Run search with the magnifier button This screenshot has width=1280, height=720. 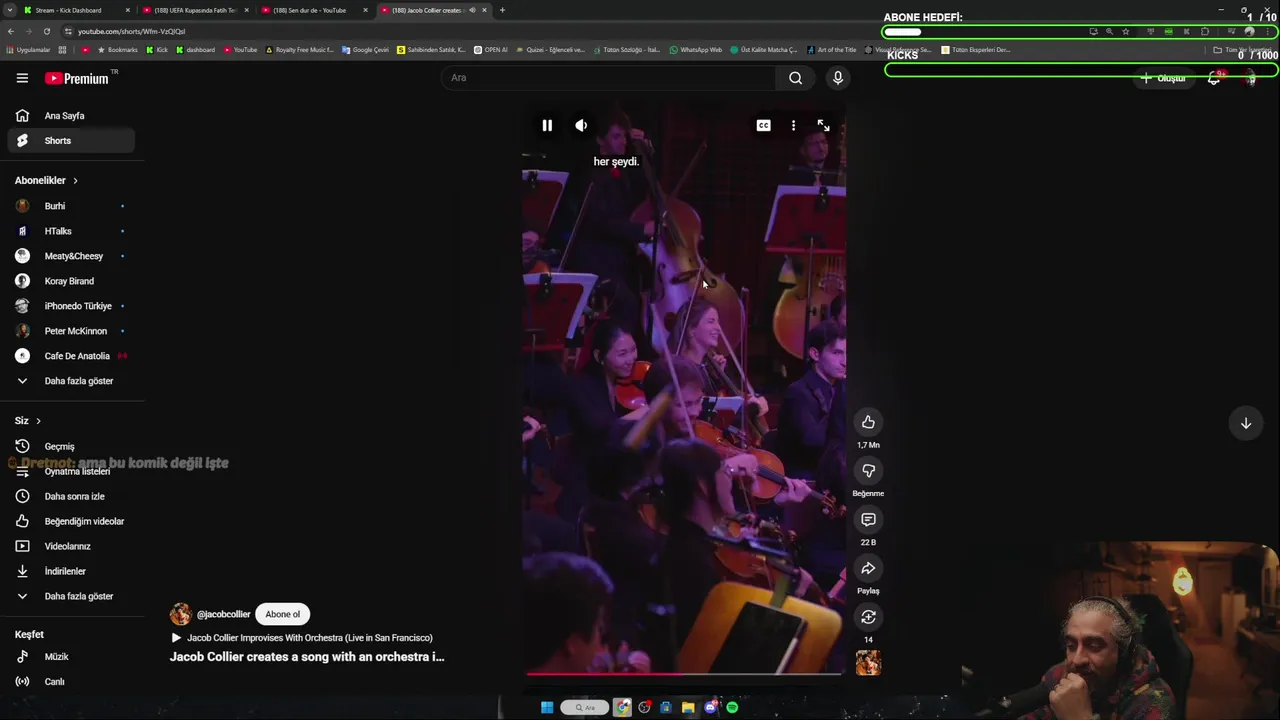[x=795, y=78]
